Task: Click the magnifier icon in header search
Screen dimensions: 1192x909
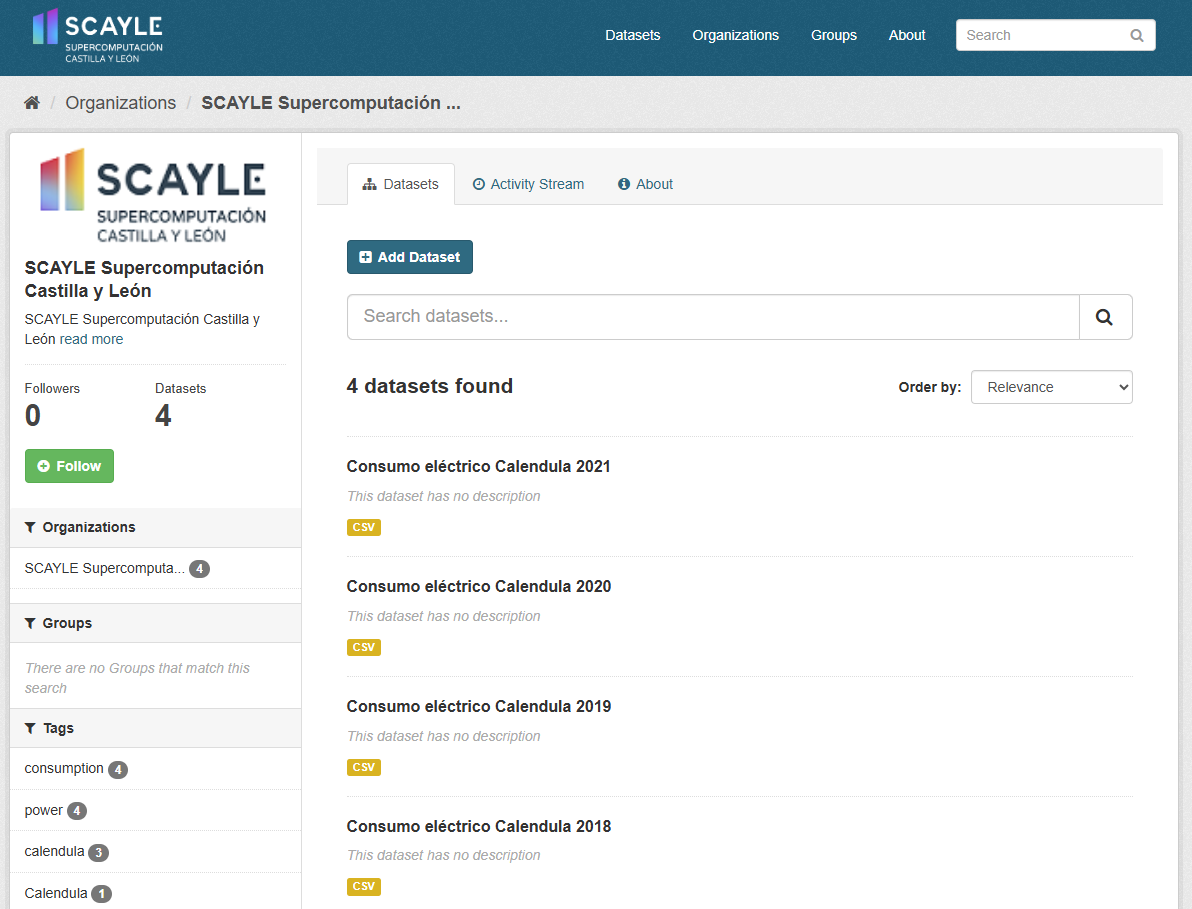Action: tap(1137, 36)
